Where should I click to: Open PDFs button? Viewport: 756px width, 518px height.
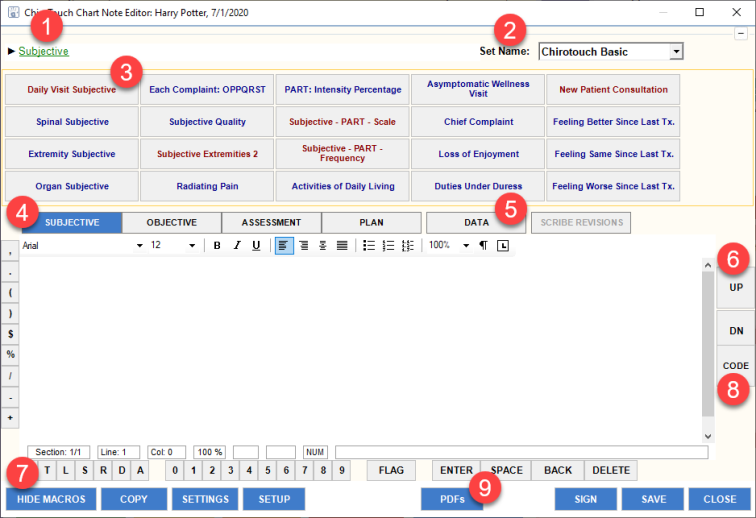[452, 499]
